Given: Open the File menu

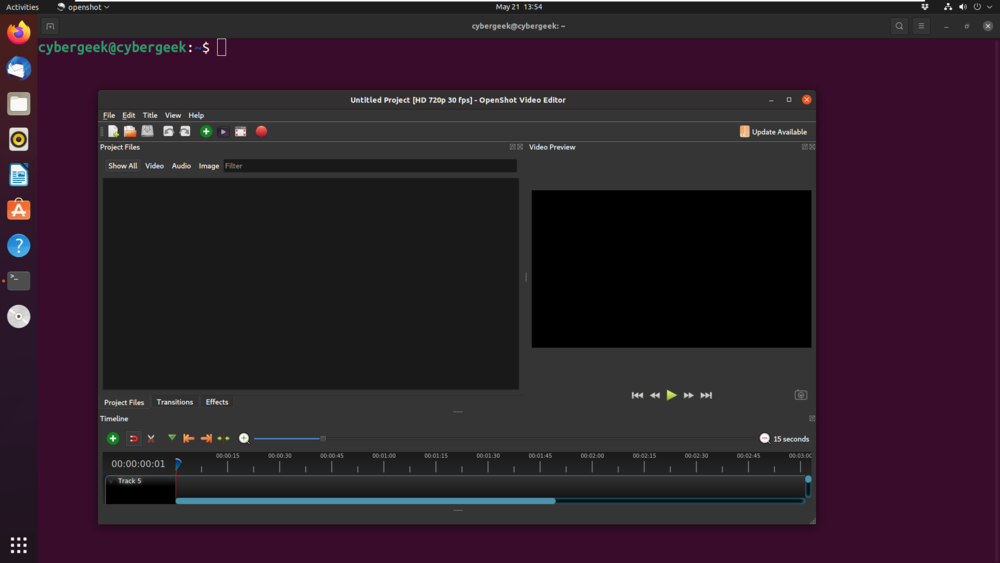Looking at the screenshot, I should pyautogui.click(x=109, y=115).
